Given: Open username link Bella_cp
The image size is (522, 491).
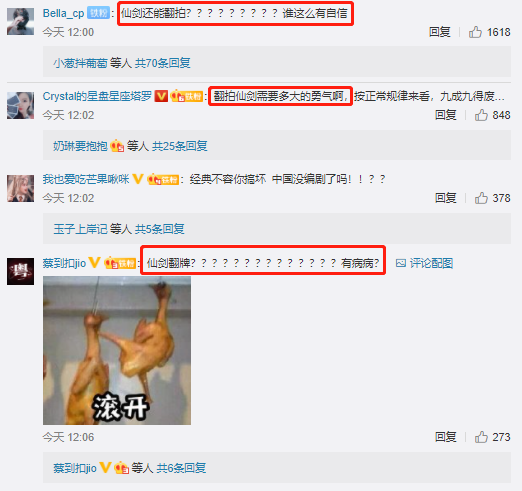Looking at the screenshot, I should (63, 13).
